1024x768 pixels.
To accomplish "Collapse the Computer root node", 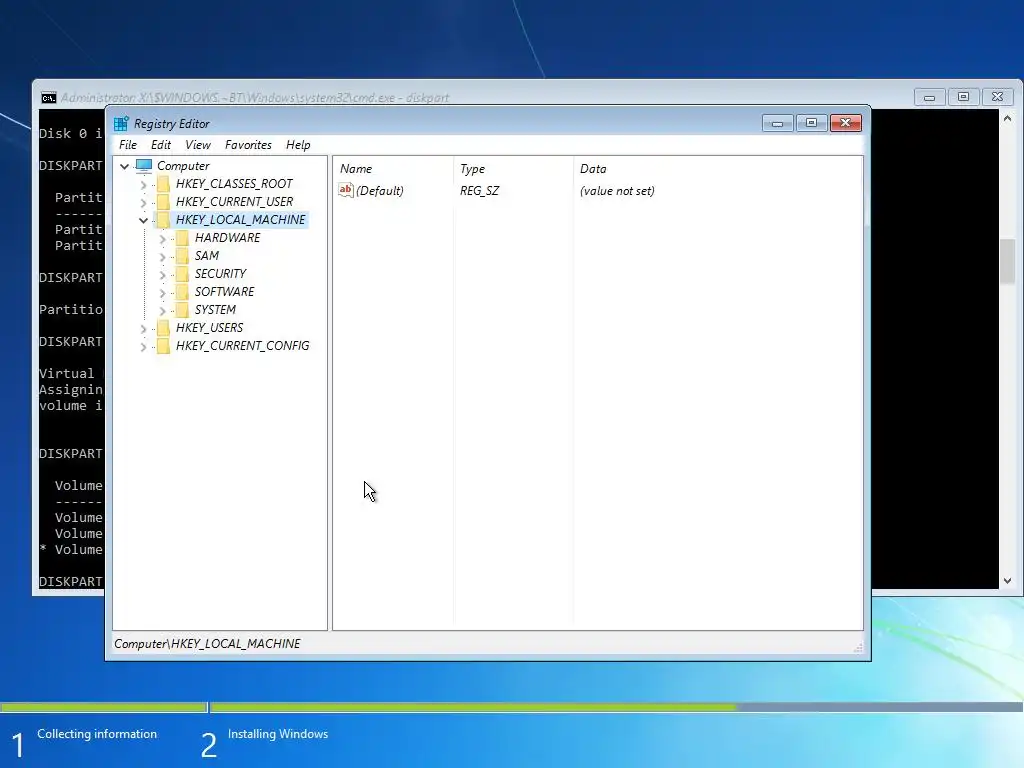I will [124, 167].
